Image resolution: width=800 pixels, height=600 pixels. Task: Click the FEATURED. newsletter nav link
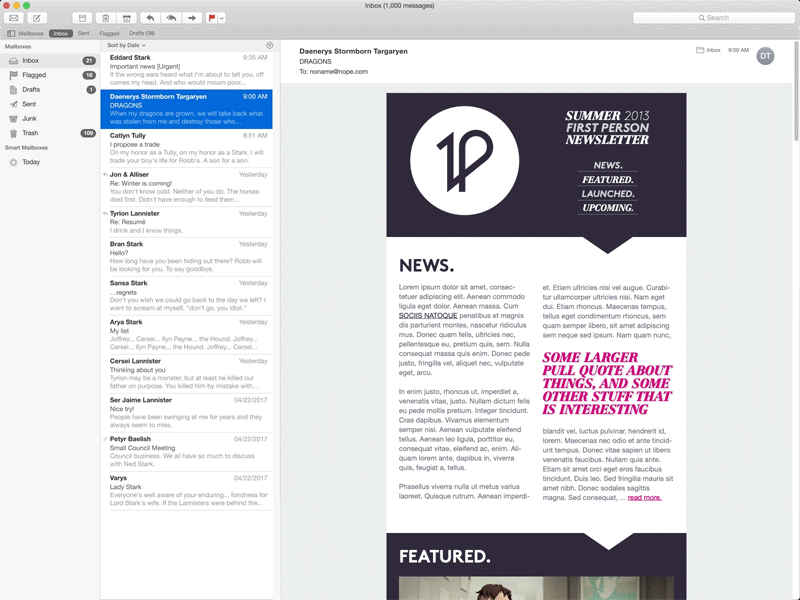pos(608,180)
